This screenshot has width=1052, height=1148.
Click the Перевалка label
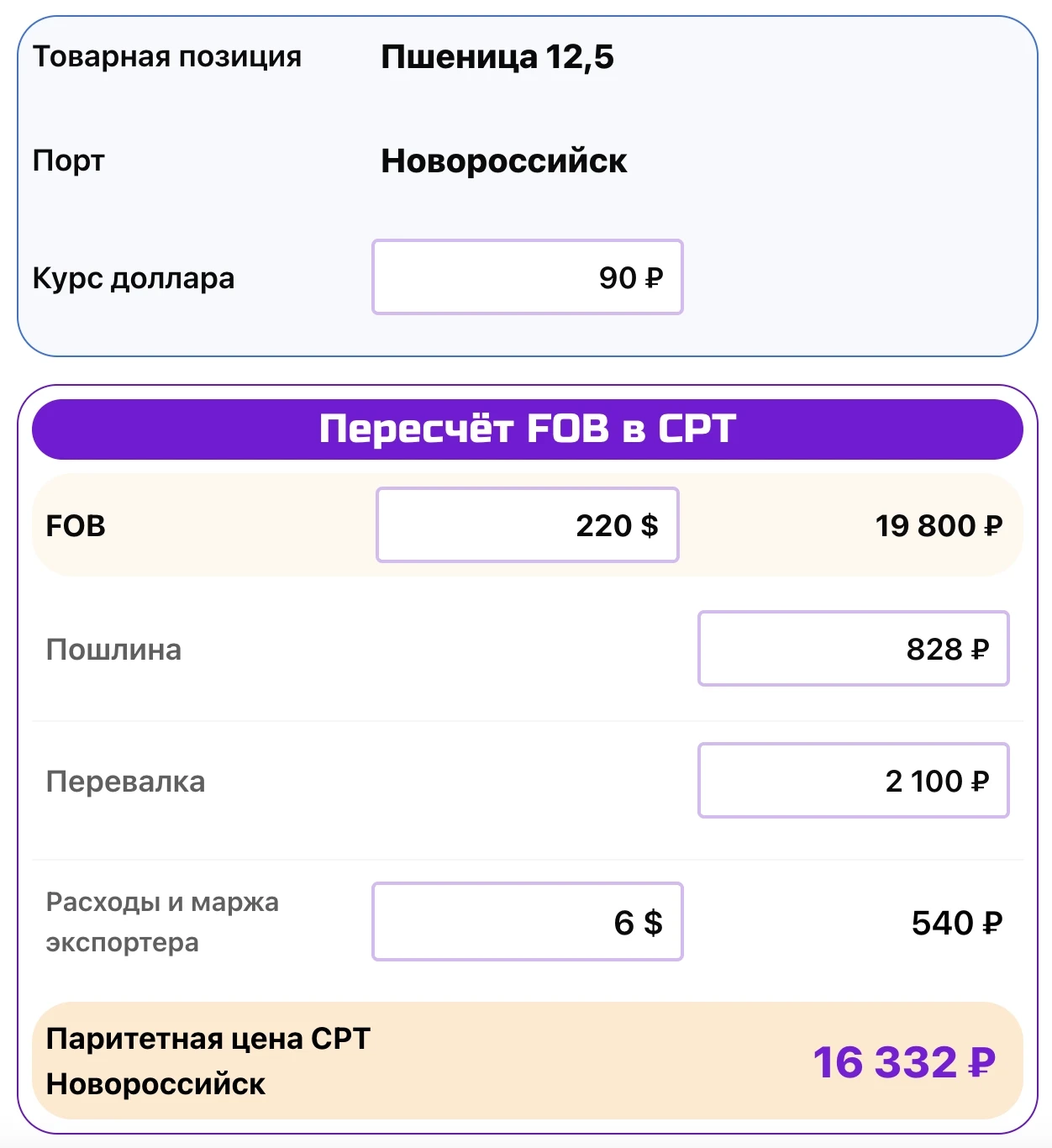point(125,782)
